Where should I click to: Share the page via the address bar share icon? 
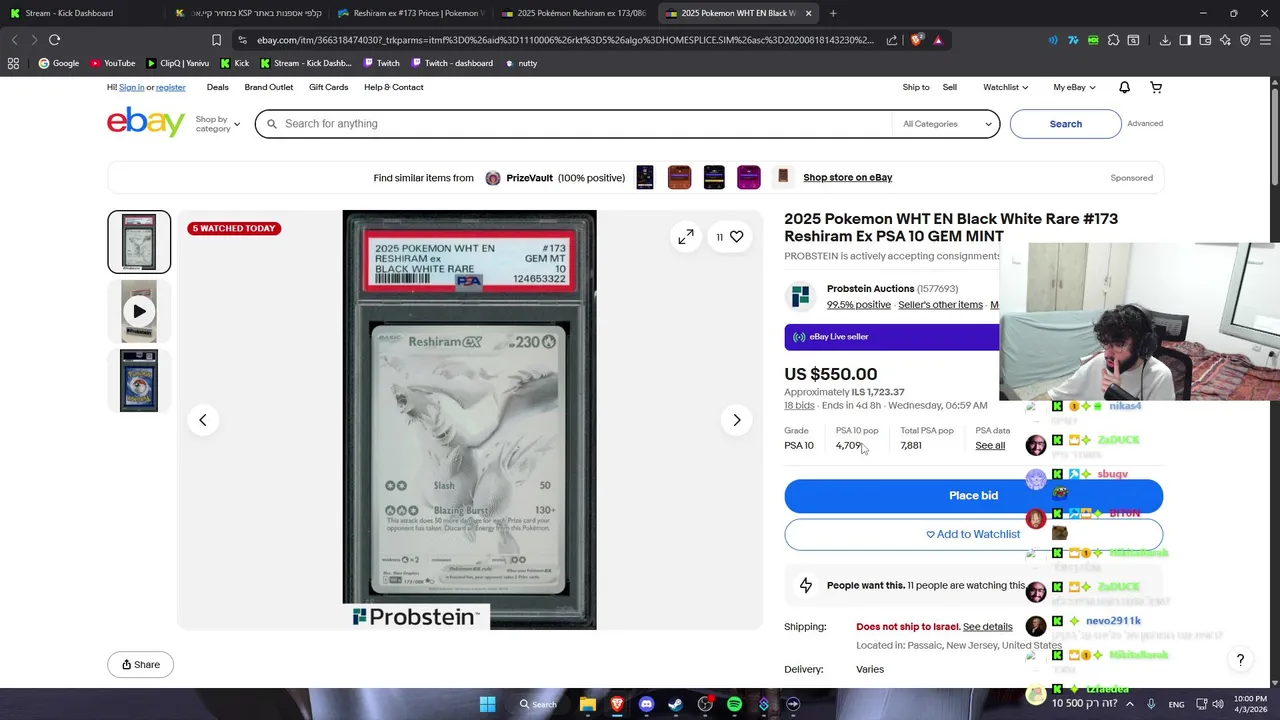(891, 40)
